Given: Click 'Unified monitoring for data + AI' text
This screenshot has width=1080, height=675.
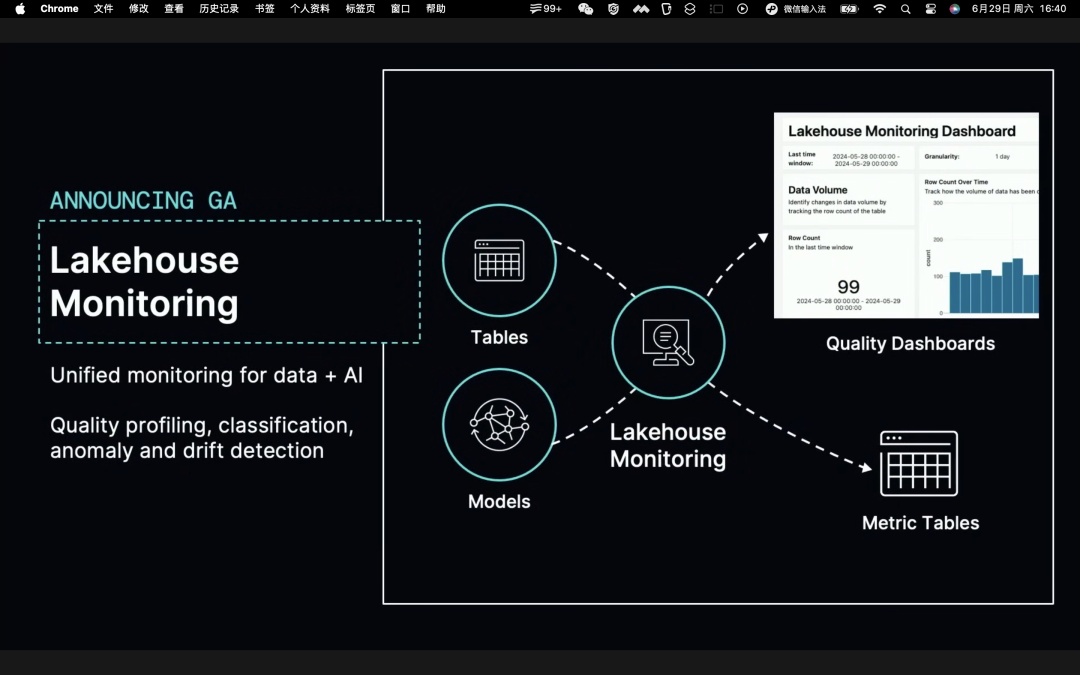Looking at the screenshot, I should click(x=207, y=375).
